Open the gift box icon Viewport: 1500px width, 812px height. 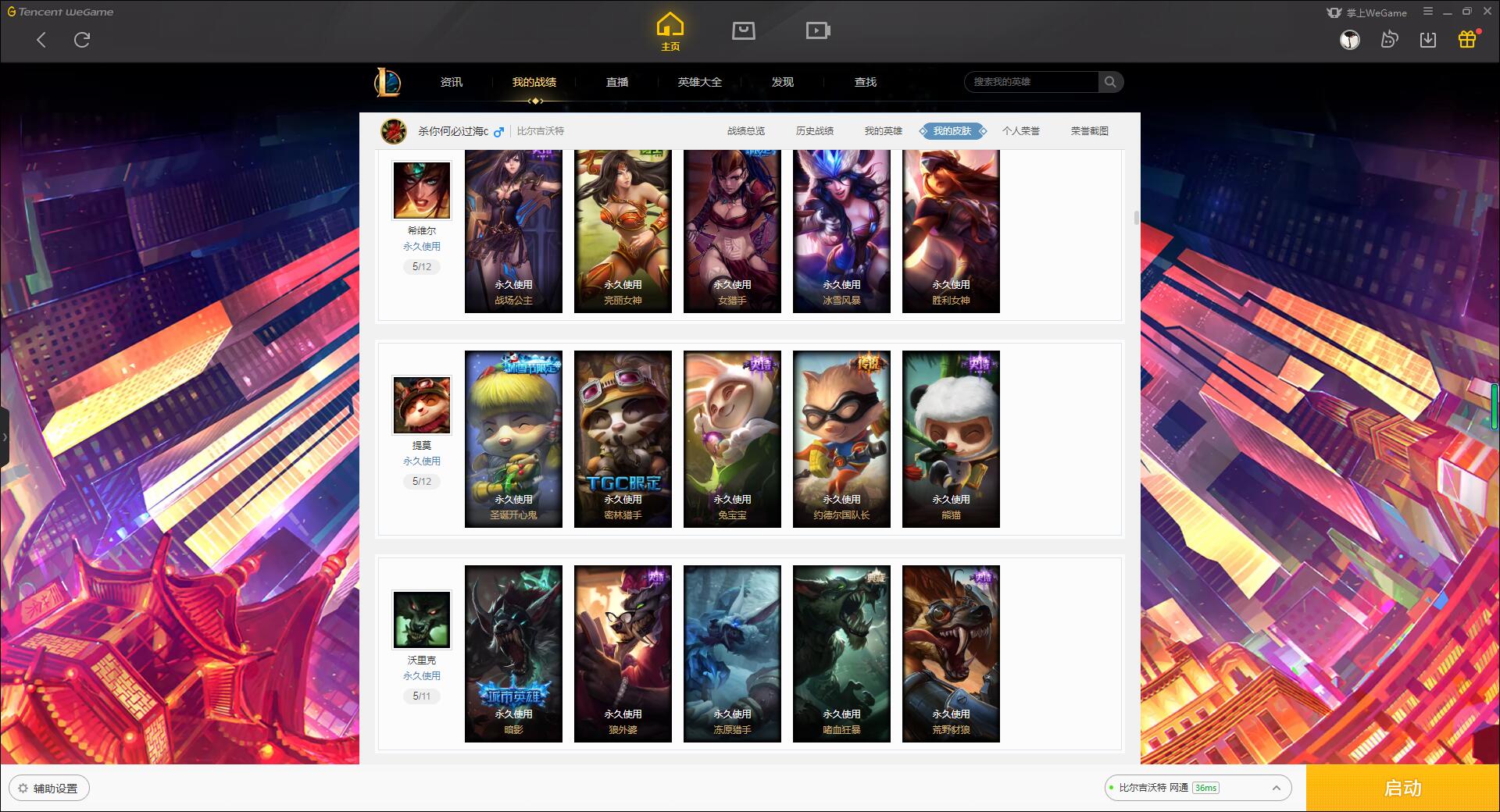(1467, 39)
